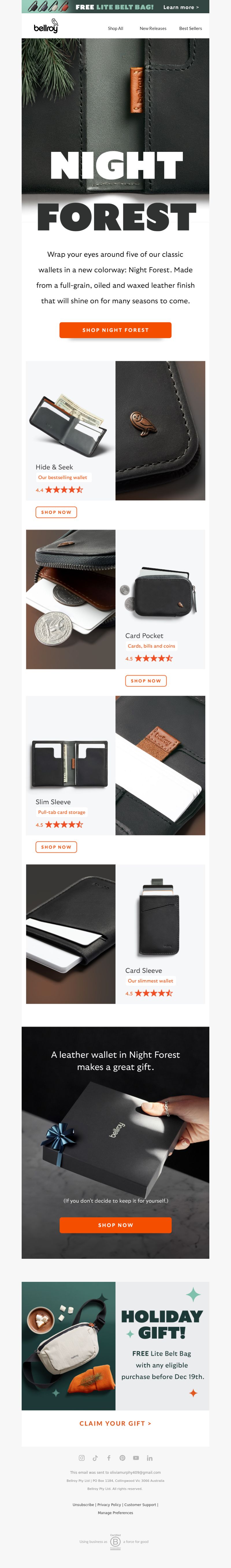Screen dimensions: 231x1568
Task: Click Shop Now under Hide & Seek
Action: [56, 512]
